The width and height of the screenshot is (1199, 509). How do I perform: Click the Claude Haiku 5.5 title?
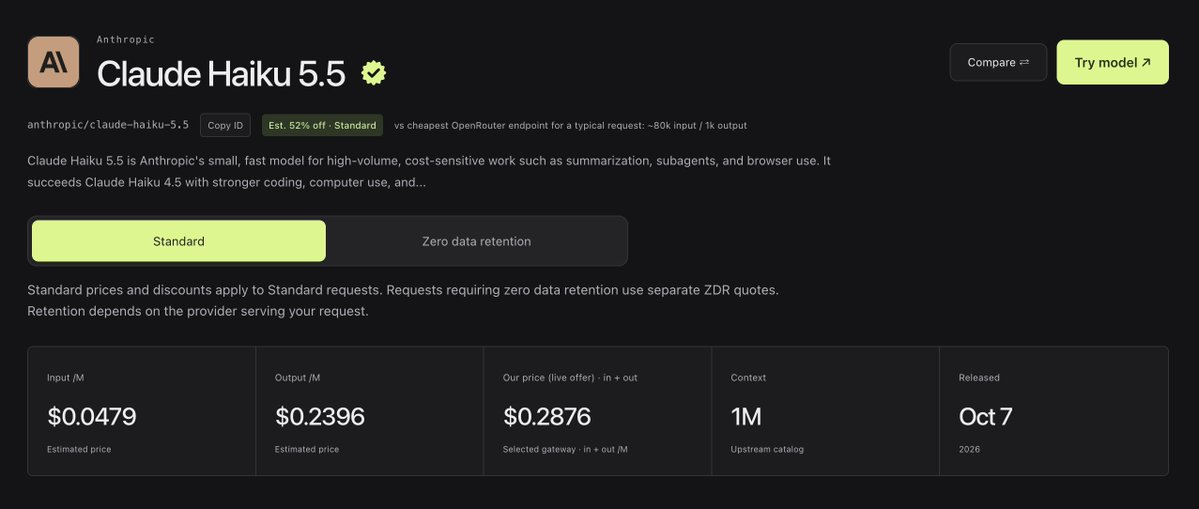point(221,74)
